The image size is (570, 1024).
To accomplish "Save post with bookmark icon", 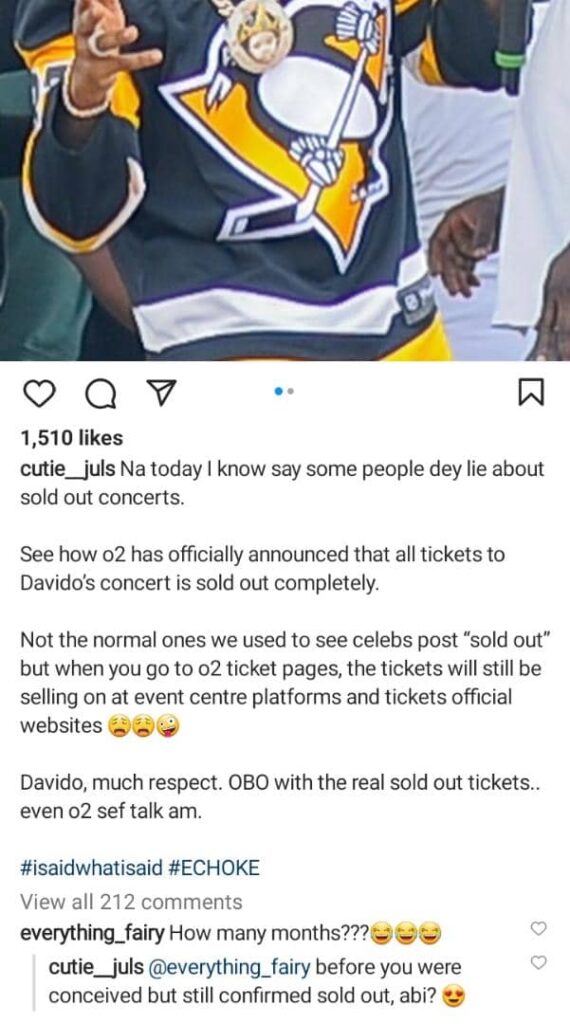I will tap(530, 393).
